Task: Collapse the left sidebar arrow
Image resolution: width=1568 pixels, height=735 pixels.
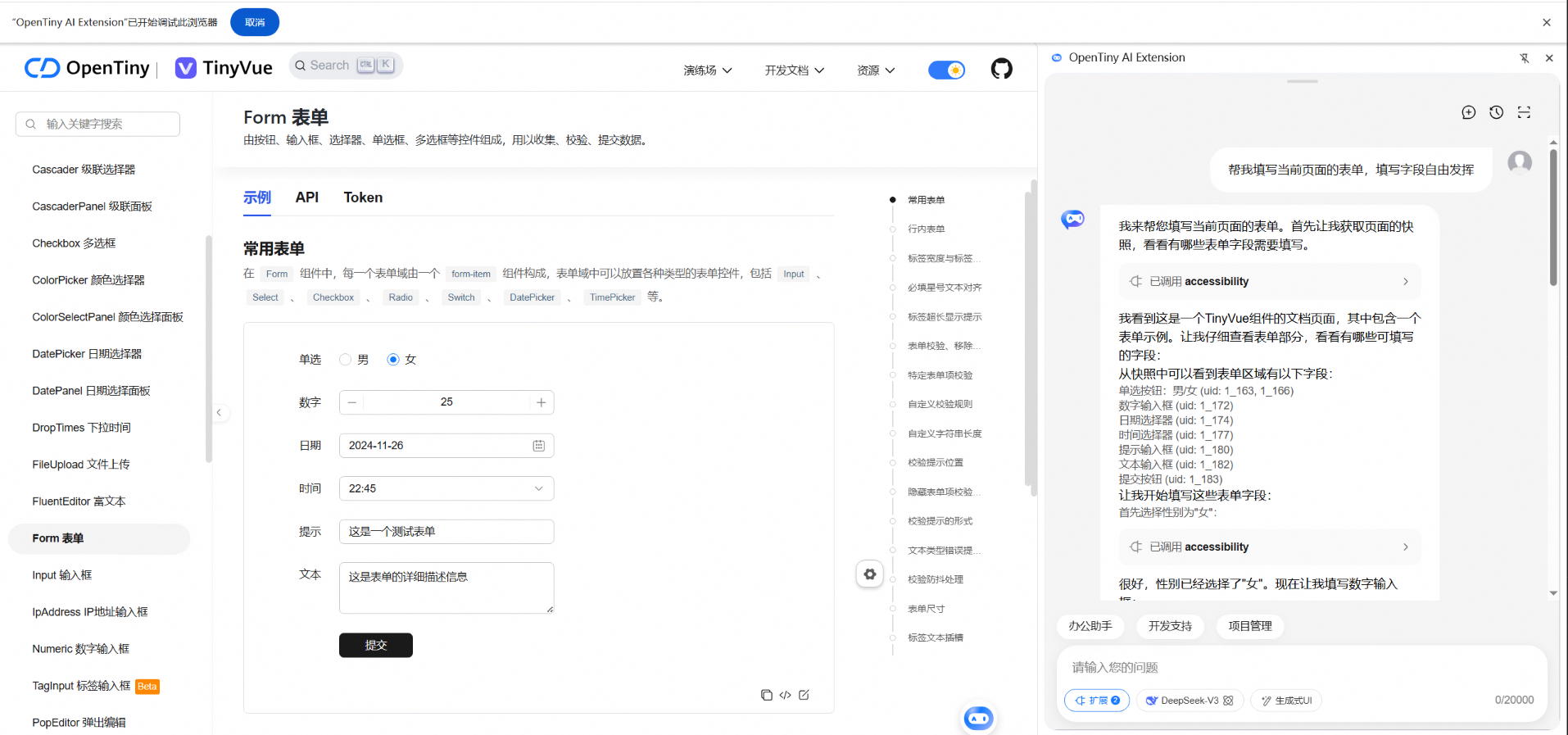Action: 219,412
